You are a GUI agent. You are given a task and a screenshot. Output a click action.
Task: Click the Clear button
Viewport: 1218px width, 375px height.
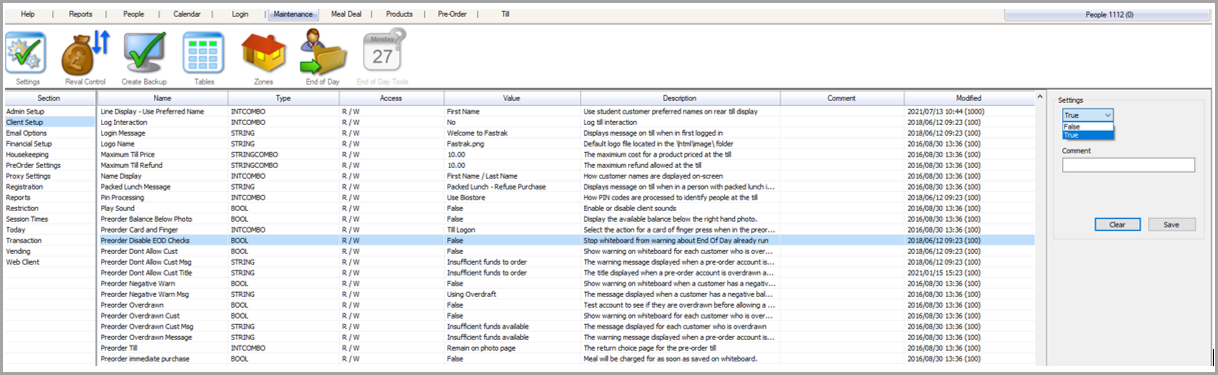1117,225
